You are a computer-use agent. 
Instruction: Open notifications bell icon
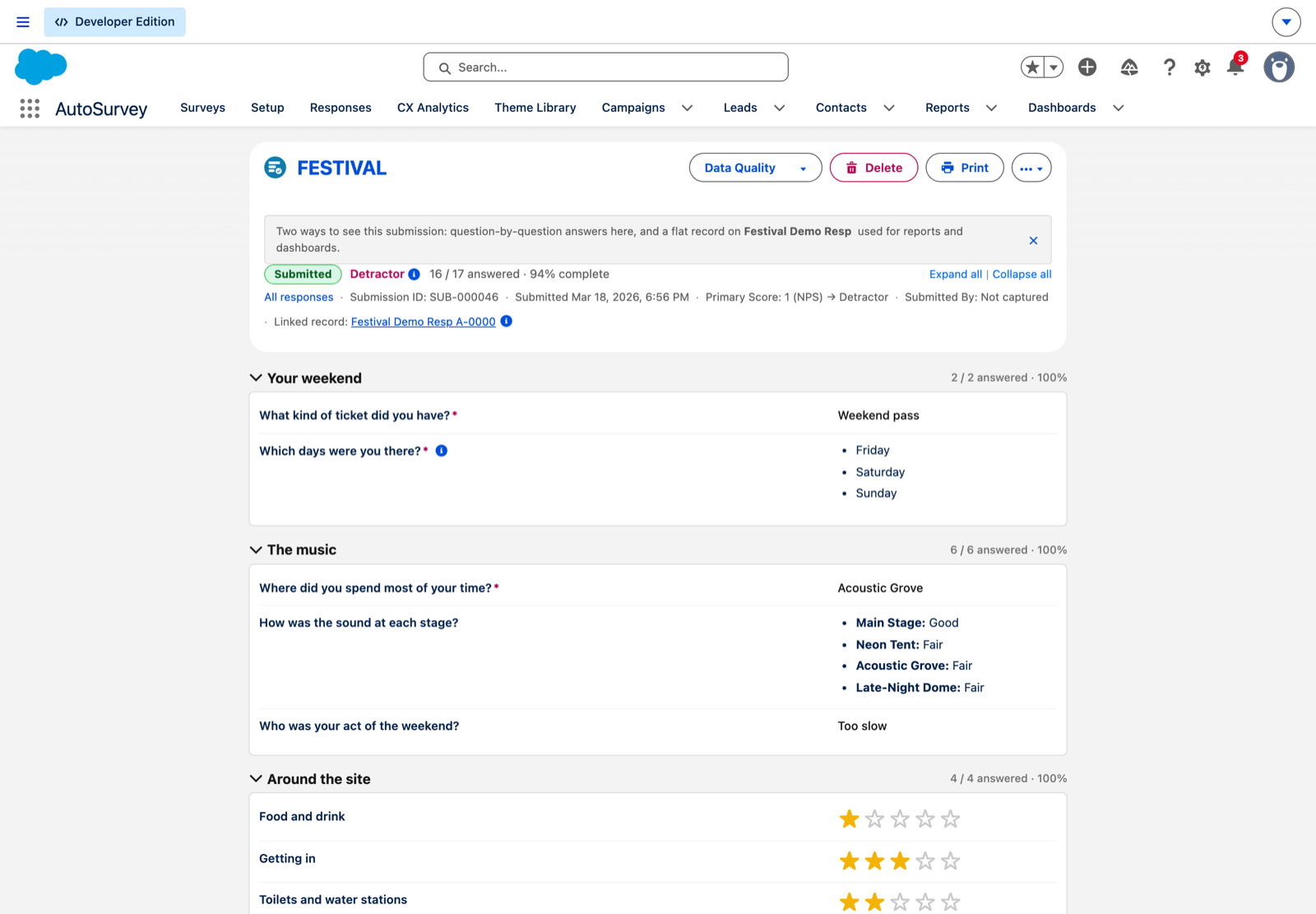click(x=1235, y=67)
